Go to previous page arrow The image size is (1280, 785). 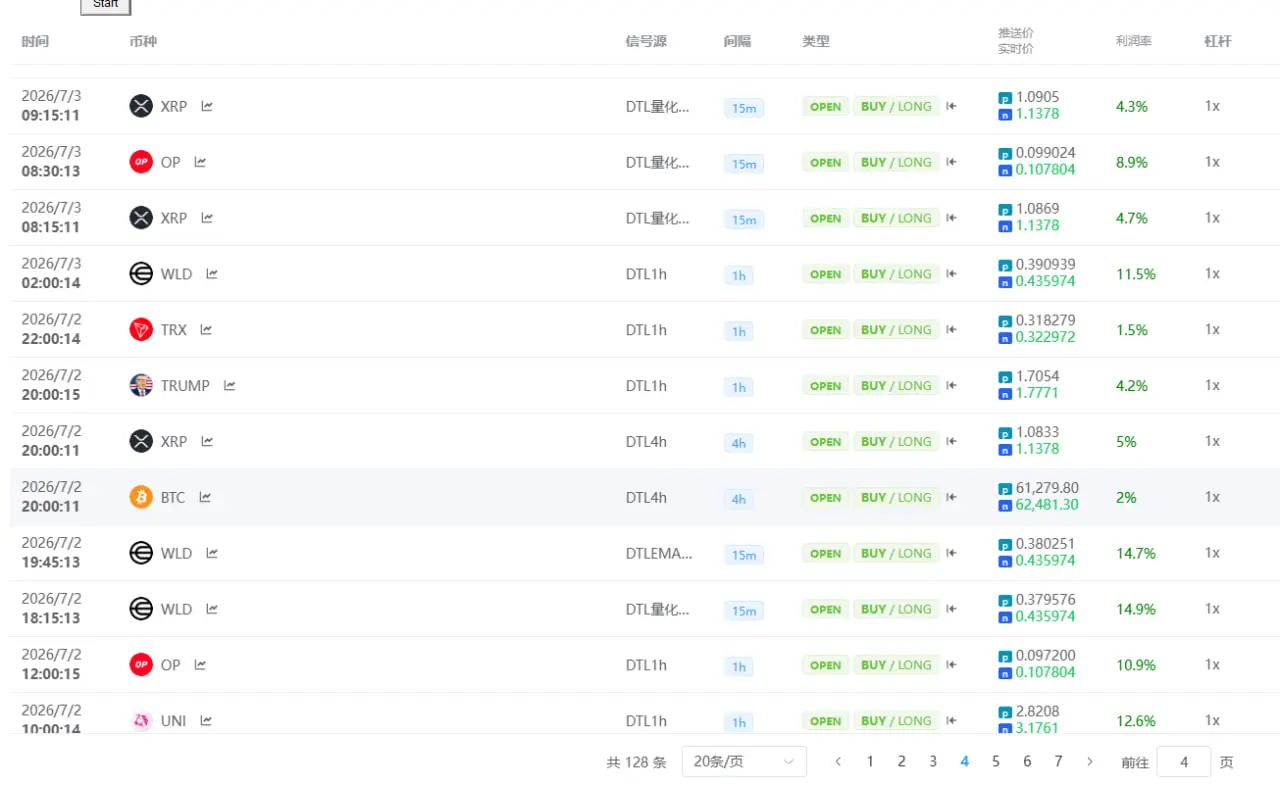point(838,762)
